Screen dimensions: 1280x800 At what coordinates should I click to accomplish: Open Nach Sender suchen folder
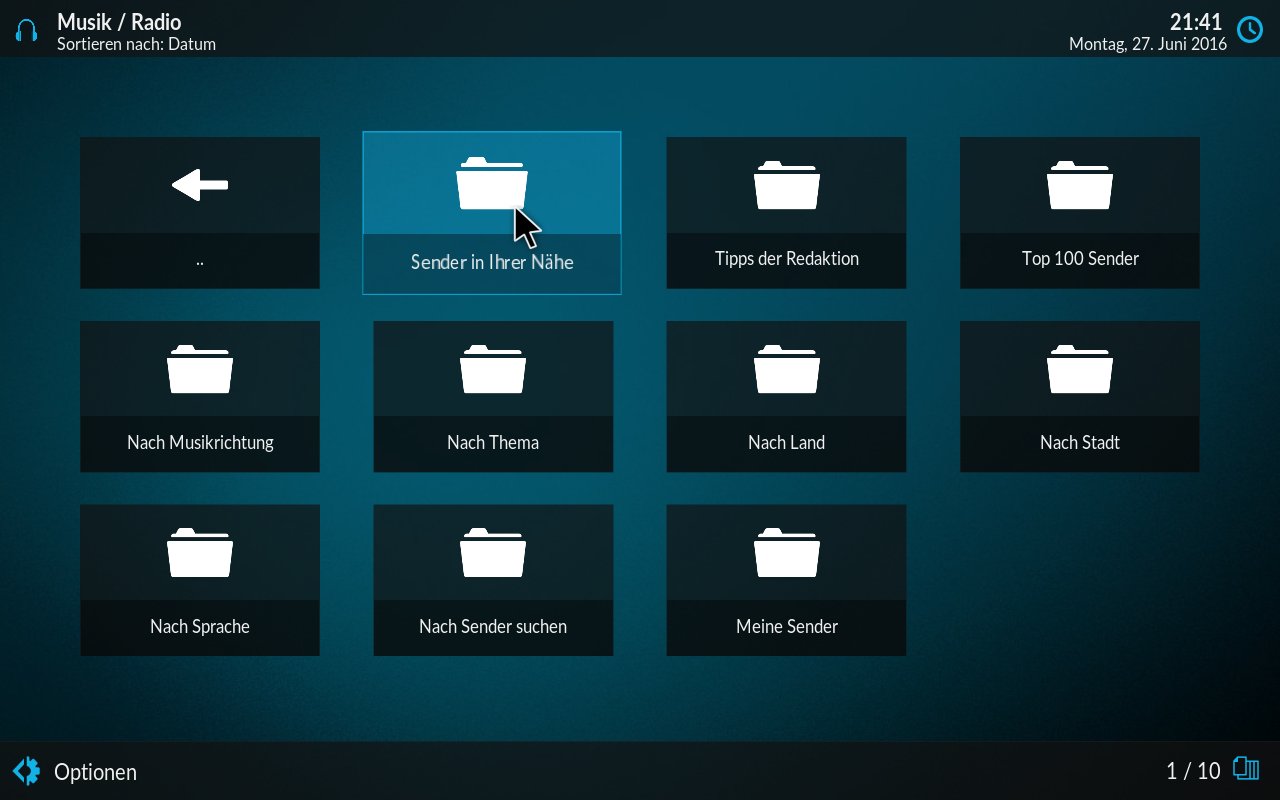pyautogui.click(x=493, y=580)
